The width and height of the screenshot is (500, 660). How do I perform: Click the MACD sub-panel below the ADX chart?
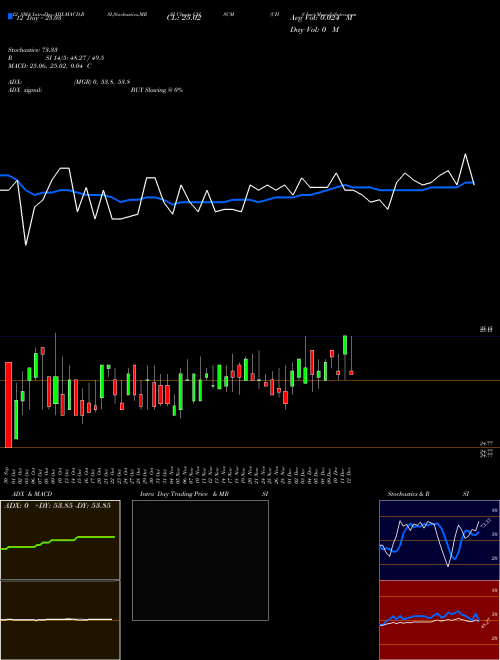coord(60,620)
